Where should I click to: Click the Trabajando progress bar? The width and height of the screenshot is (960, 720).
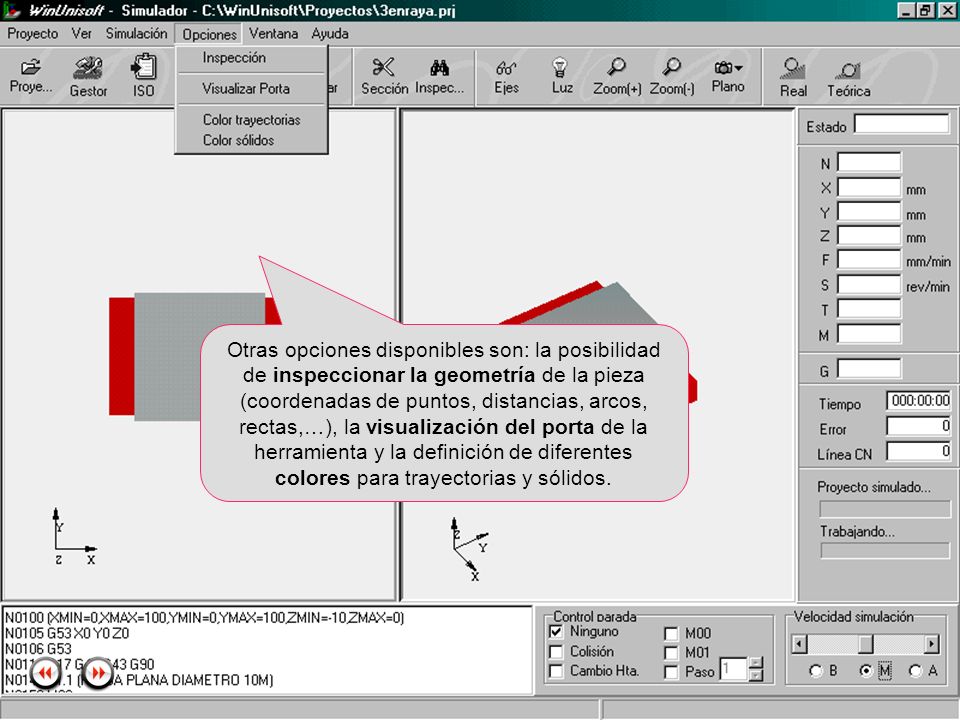point(885,550)
